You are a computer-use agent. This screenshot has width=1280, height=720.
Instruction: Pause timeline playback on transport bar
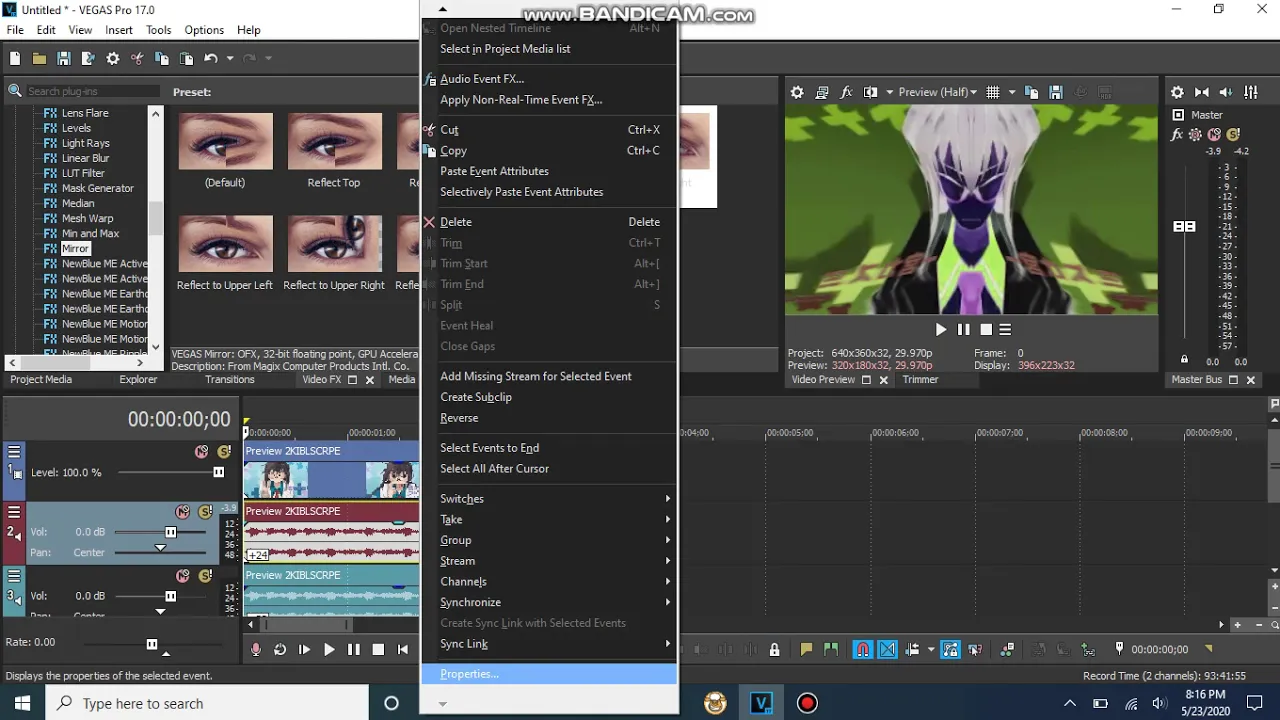coord(353,649)
